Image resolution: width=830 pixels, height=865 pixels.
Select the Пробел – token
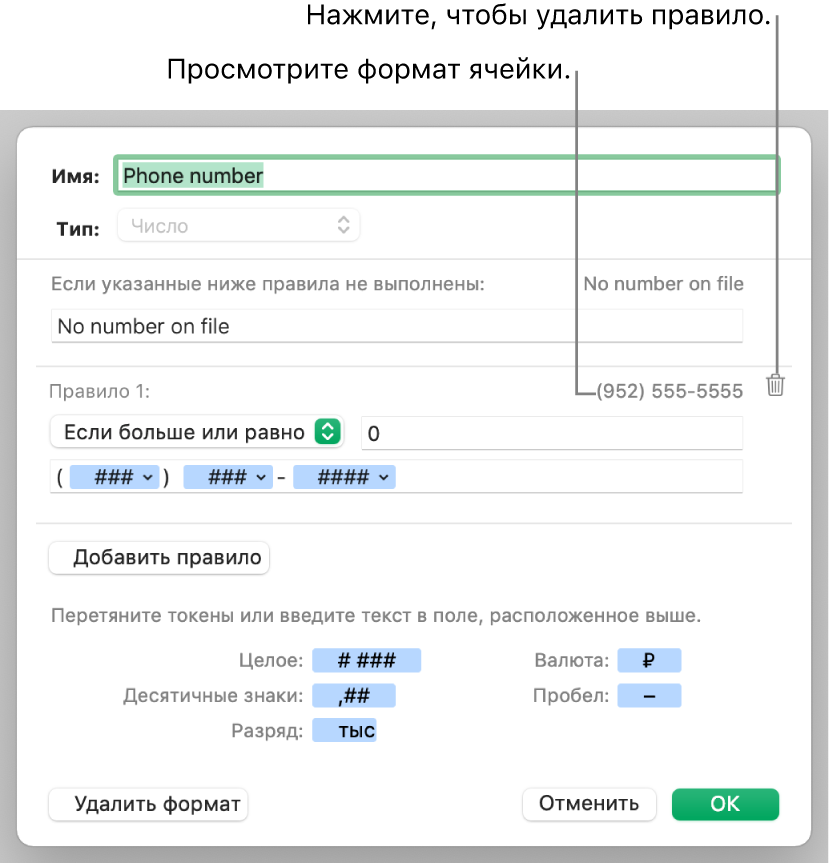point(649,696)
